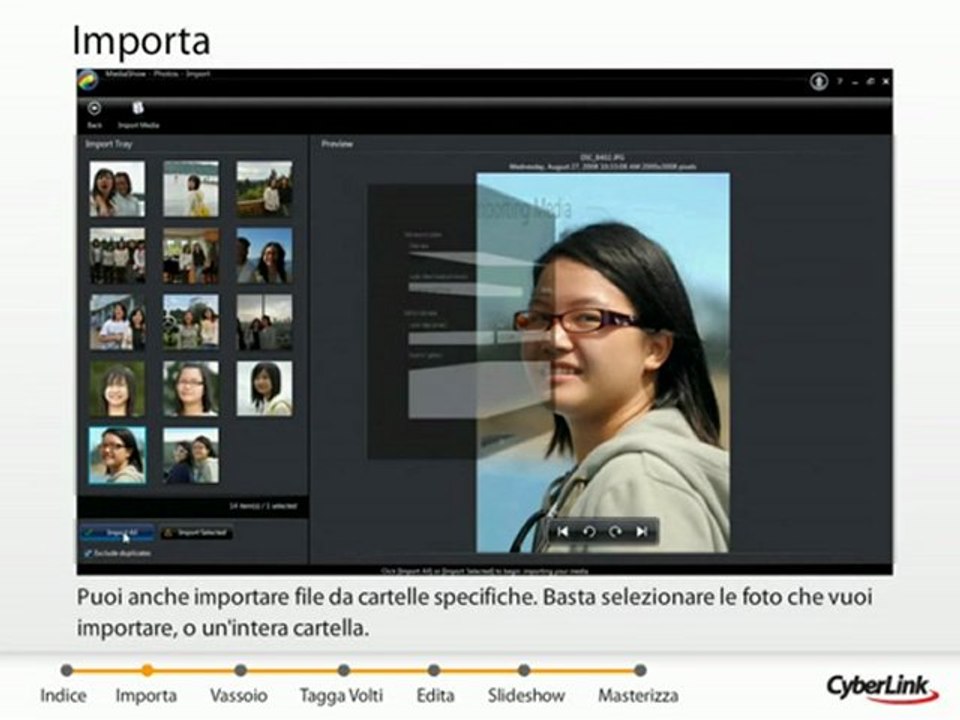
Task: Jump to the Masterizza section
Action: pos(639,696)
